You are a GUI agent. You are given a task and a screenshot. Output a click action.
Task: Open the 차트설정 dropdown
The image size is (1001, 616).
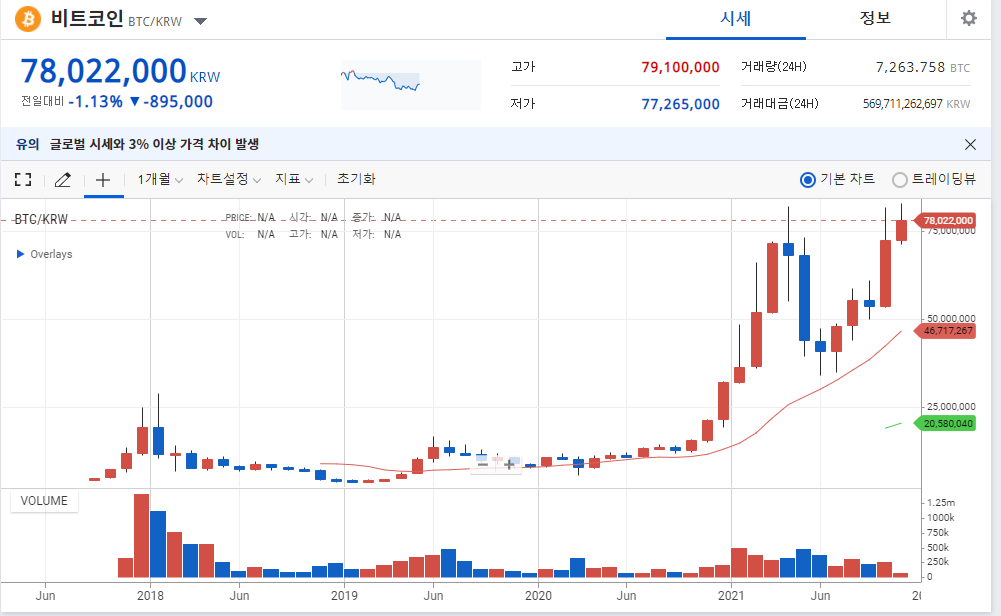coord(229,179)
